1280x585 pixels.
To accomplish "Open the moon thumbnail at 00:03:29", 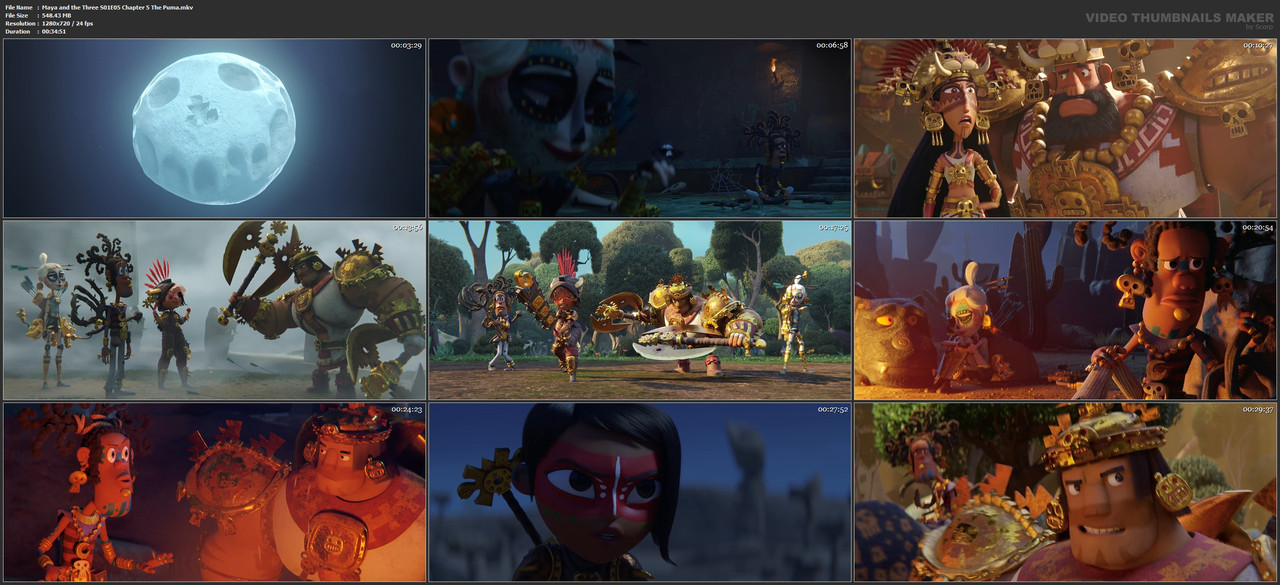I will [214, 128].
